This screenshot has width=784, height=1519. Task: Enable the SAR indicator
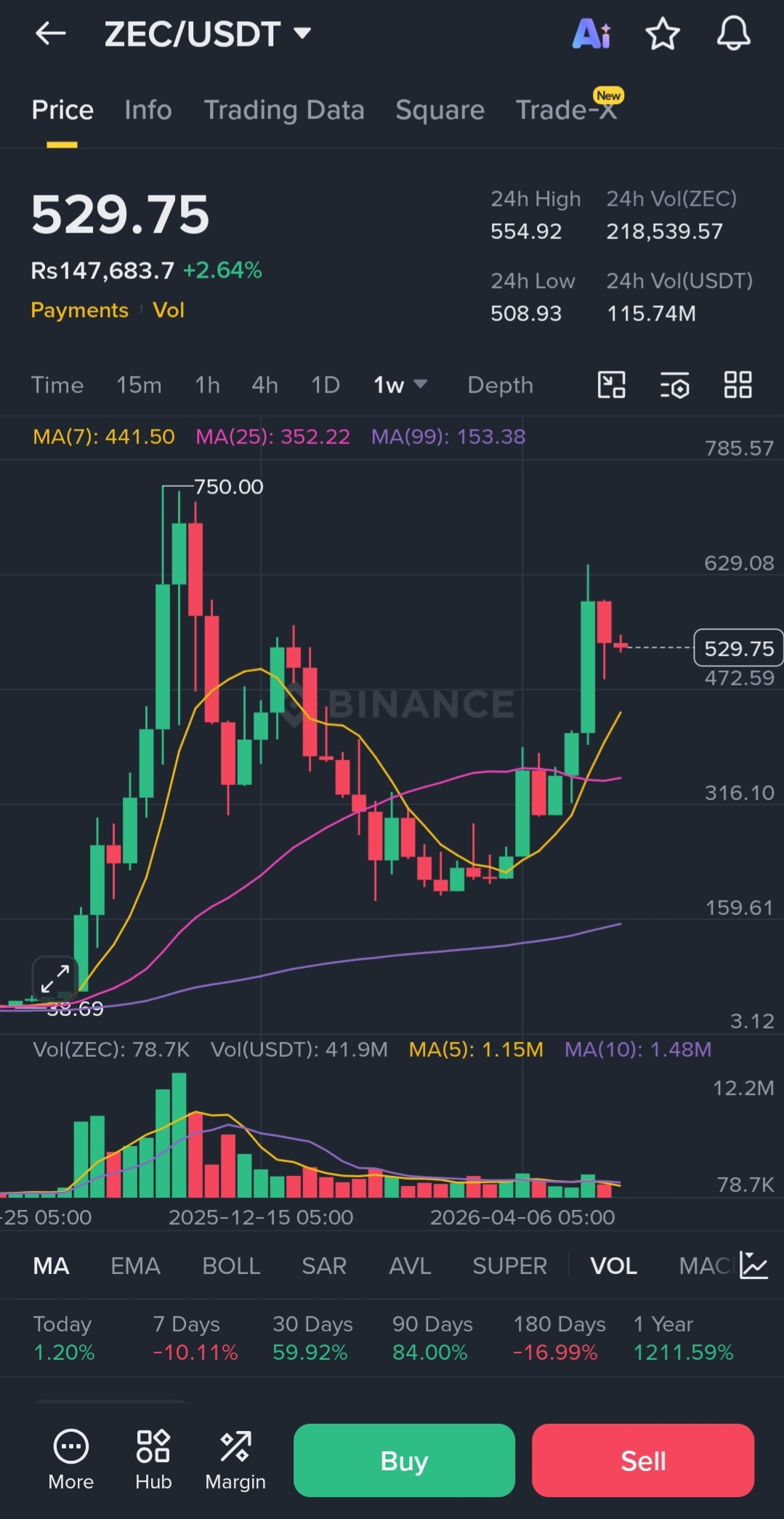point(324,1265)
